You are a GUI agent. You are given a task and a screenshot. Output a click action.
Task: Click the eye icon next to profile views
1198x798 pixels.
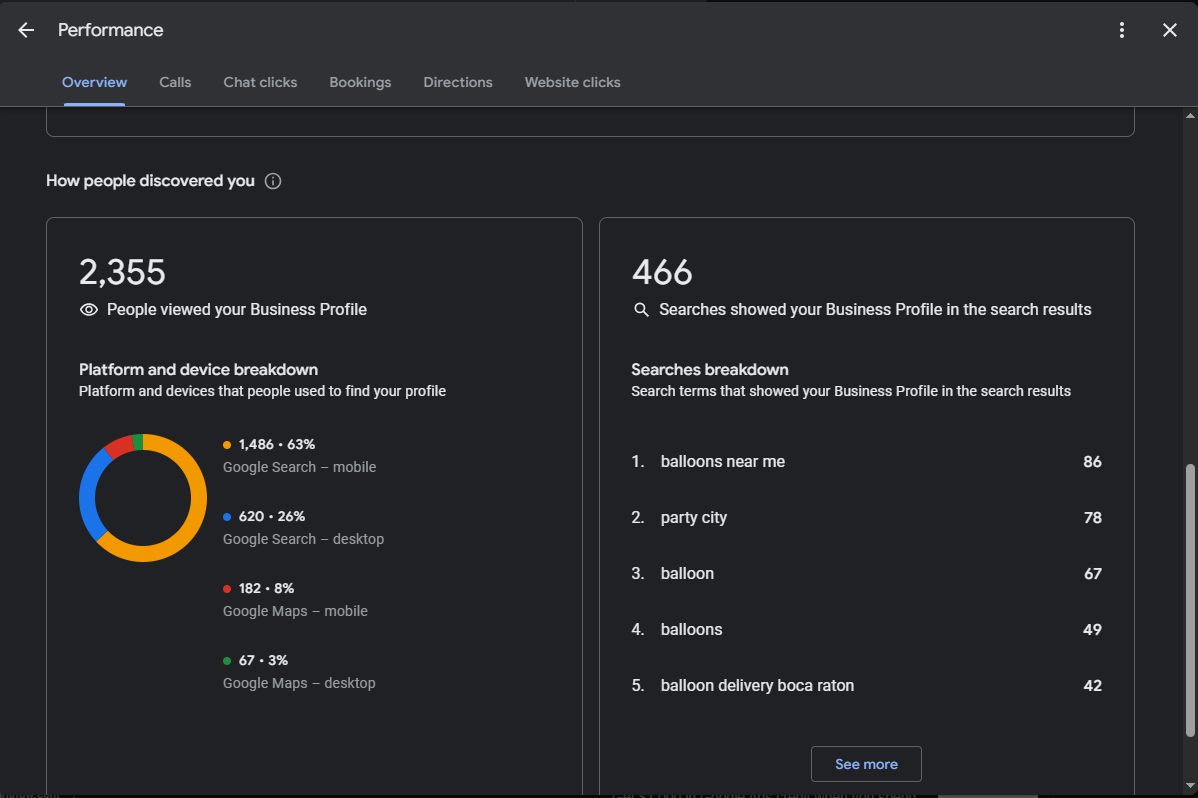89,310
